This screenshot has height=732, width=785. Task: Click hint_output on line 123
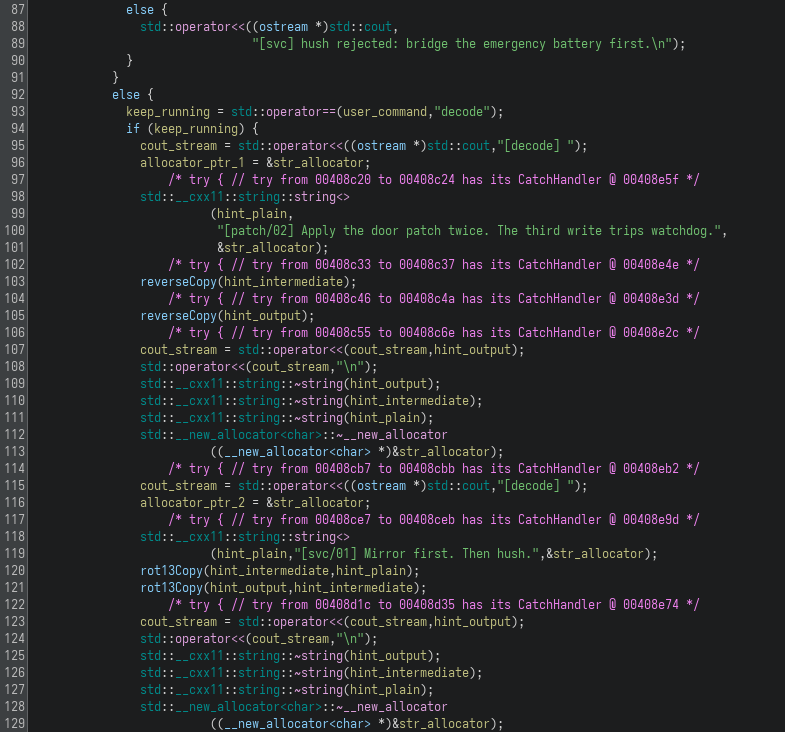(x=472, y=621)
